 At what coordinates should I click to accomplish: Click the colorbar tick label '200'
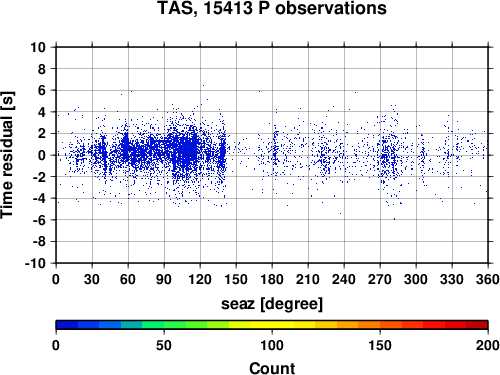pos(488,345)
